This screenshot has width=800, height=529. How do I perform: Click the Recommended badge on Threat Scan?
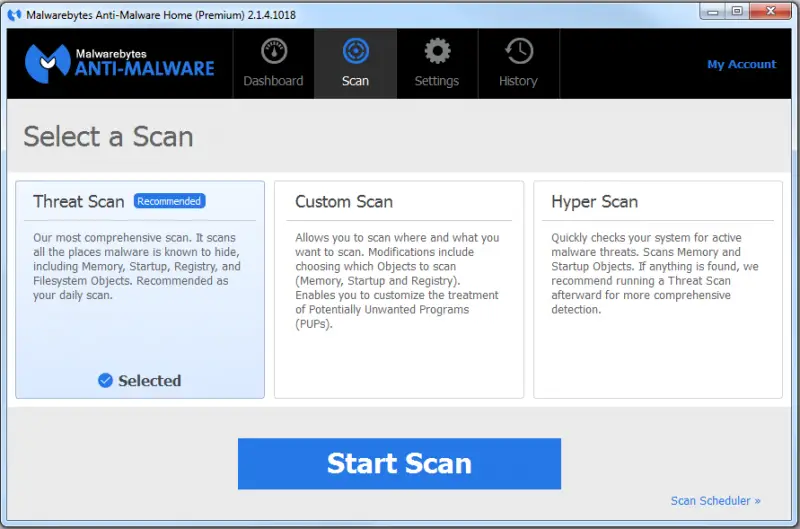169,201
